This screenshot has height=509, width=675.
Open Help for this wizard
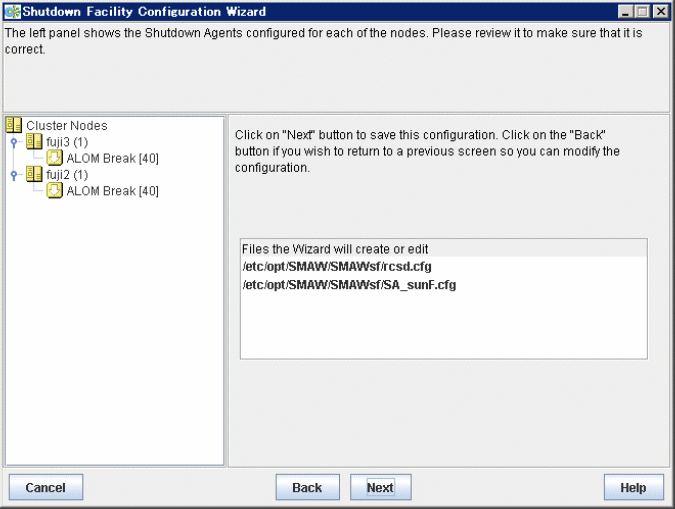(x=633, y=487)
